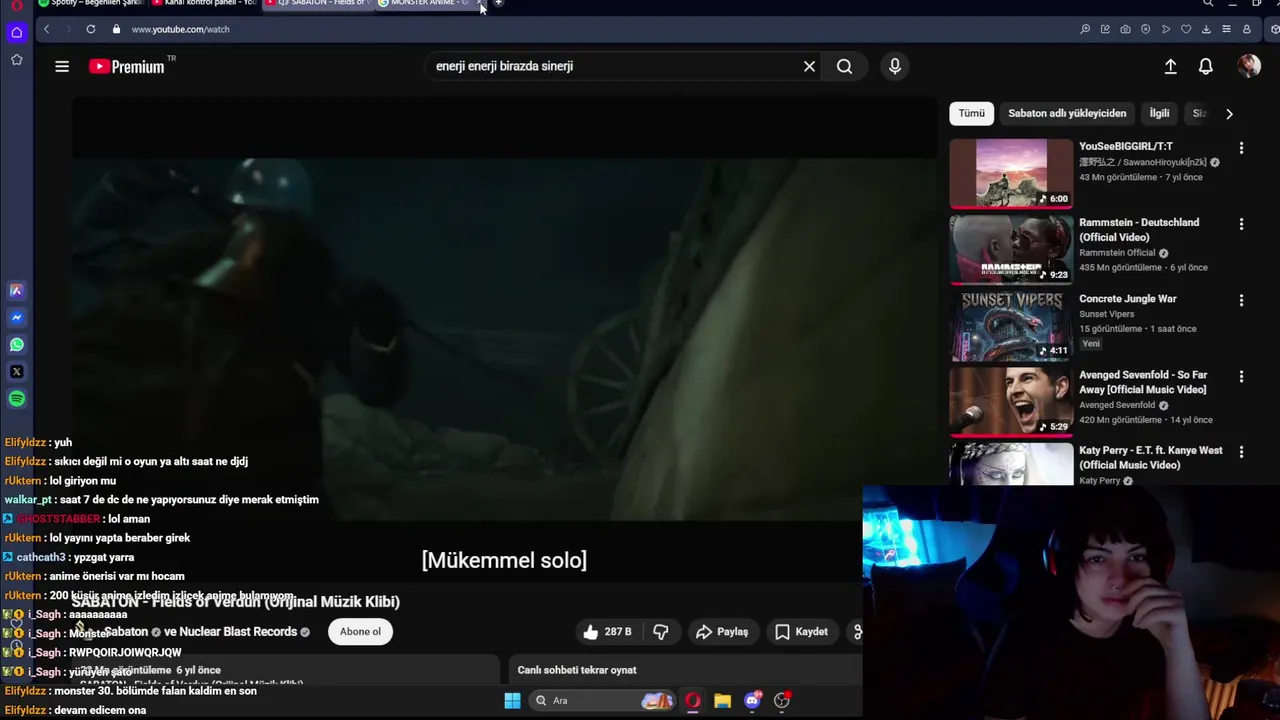Subscribe with the Abone ol button
The image size is (1280, 720).
coord(360,632)
